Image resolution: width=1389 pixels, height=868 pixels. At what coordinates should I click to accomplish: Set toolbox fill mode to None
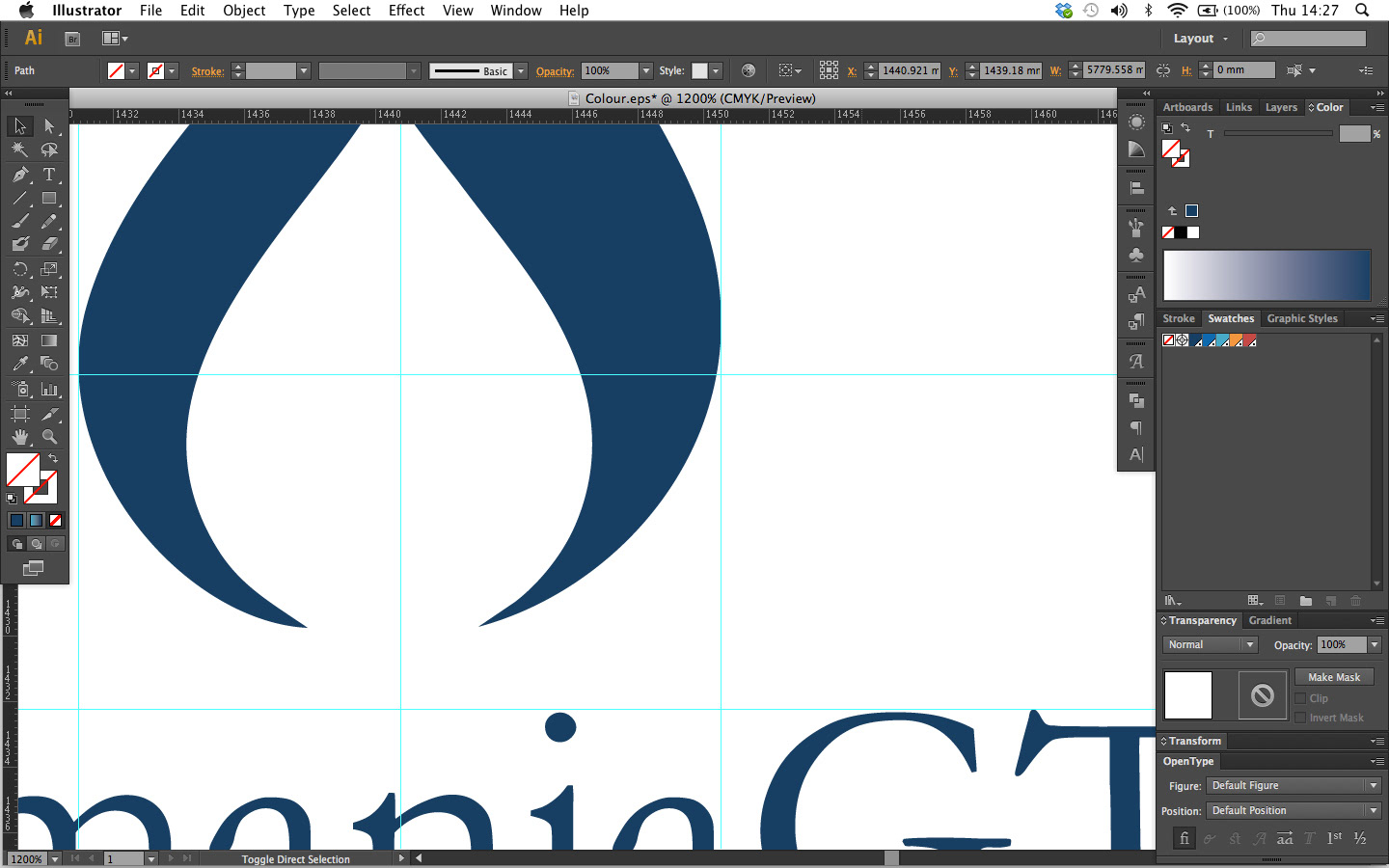[x=55, y=520]
